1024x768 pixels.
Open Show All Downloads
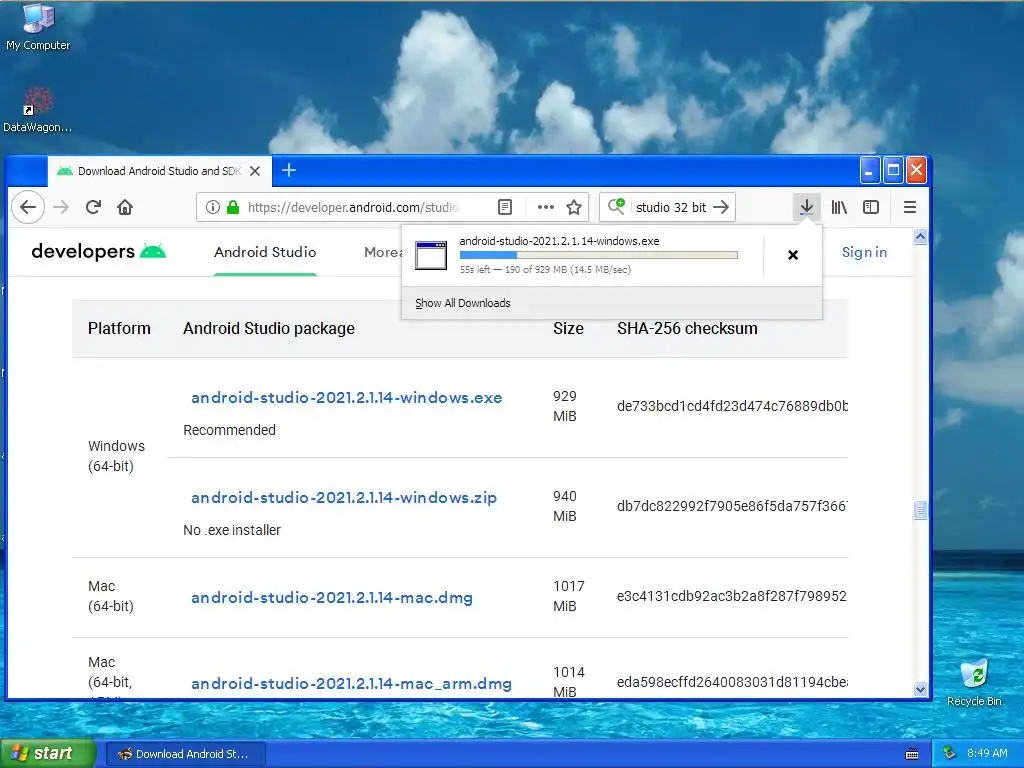point(462,303)
